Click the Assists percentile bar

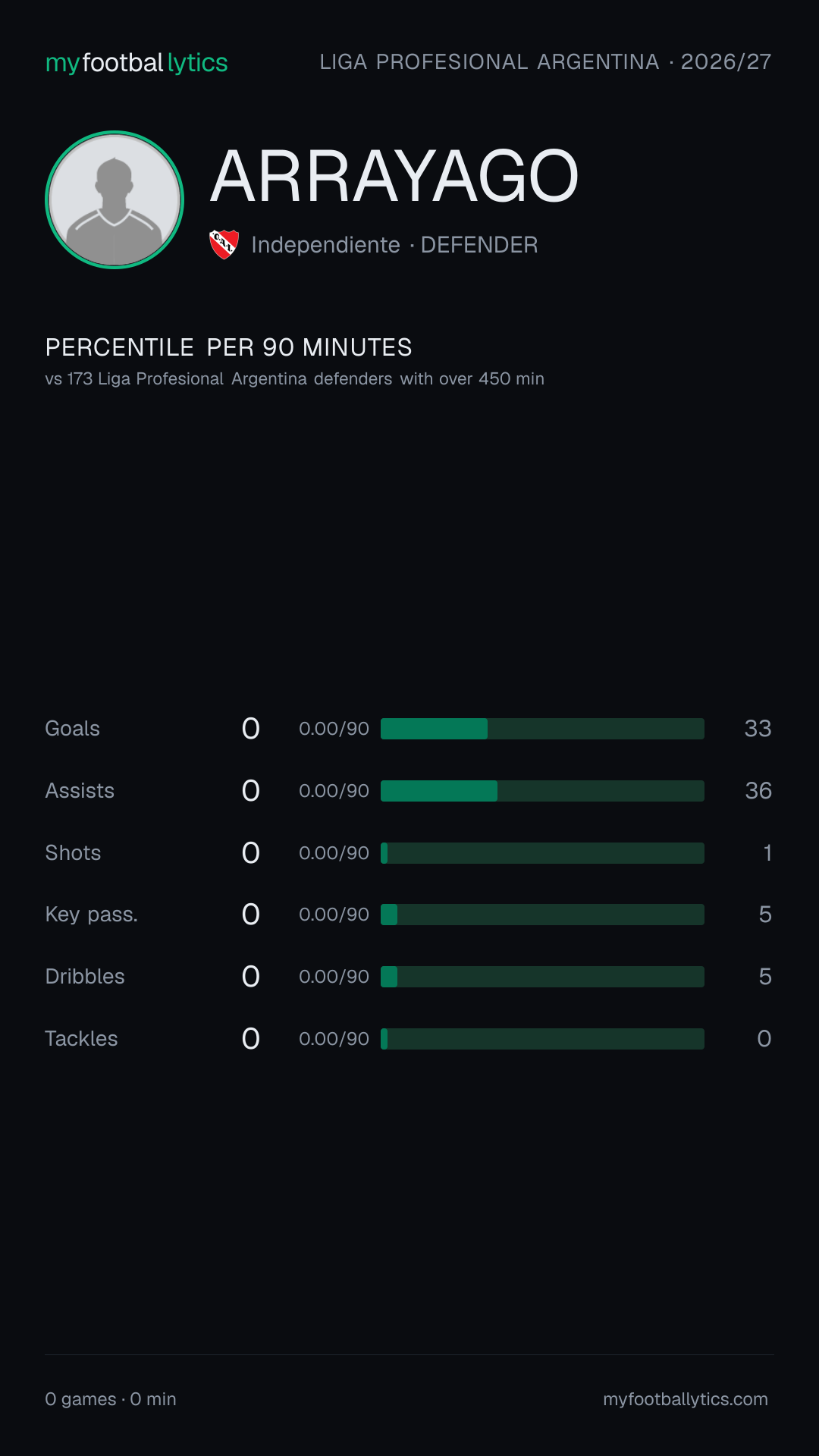542,791
